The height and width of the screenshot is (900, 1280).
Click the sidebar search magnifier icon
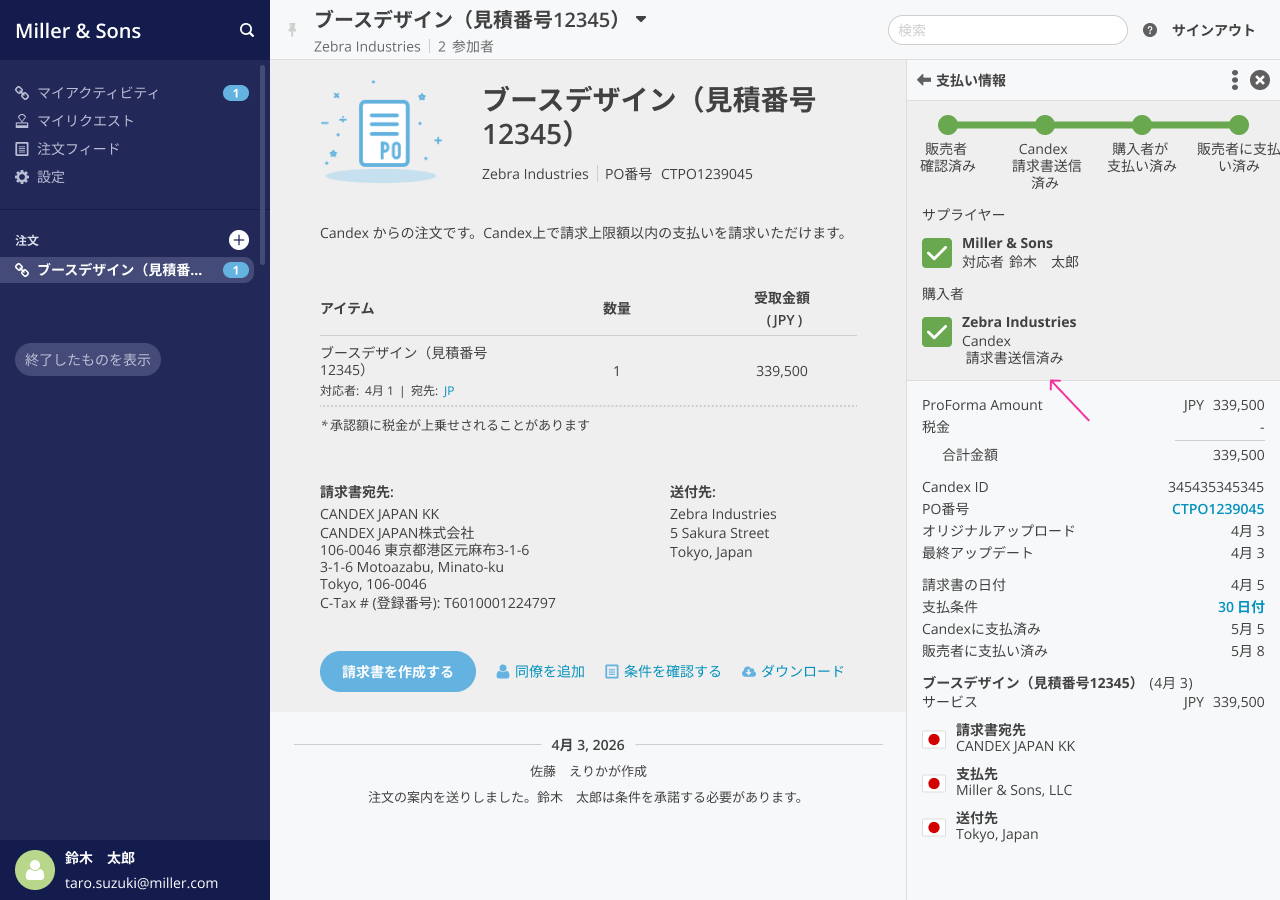pyautogui.click(x=247, y=30)
